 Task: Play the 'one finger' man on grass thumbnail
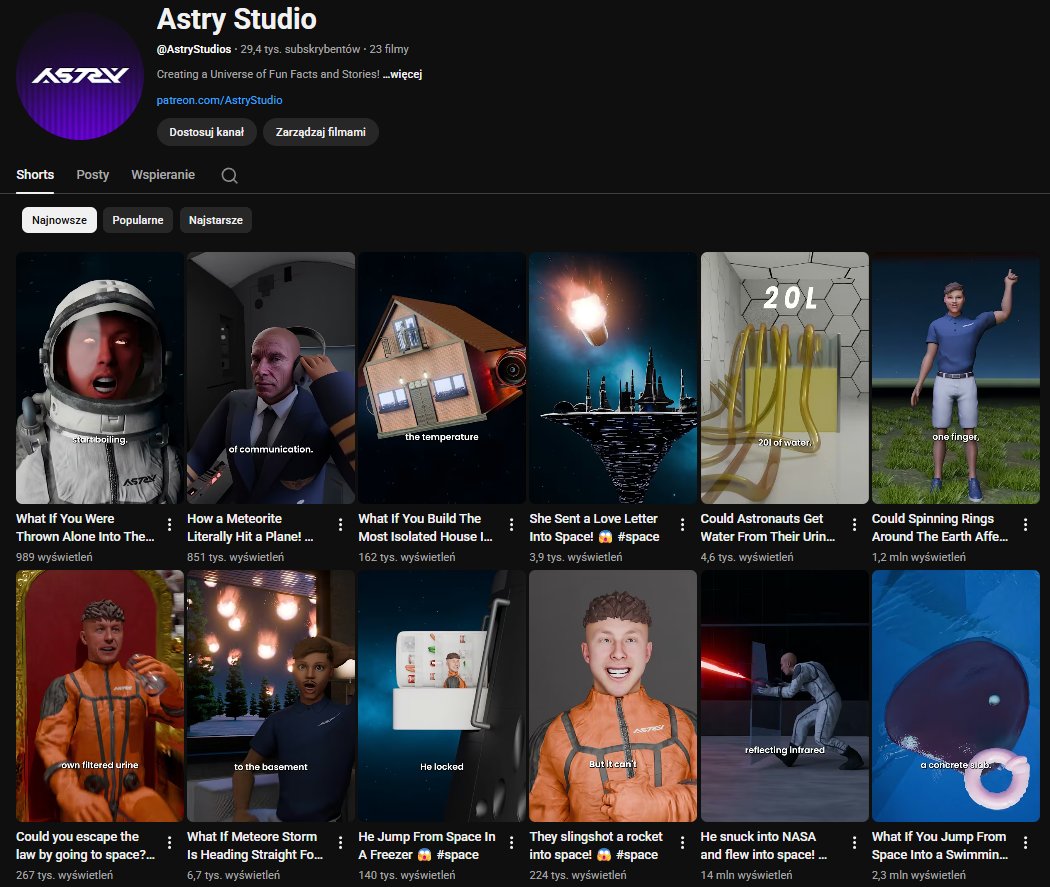coord(956,378)
